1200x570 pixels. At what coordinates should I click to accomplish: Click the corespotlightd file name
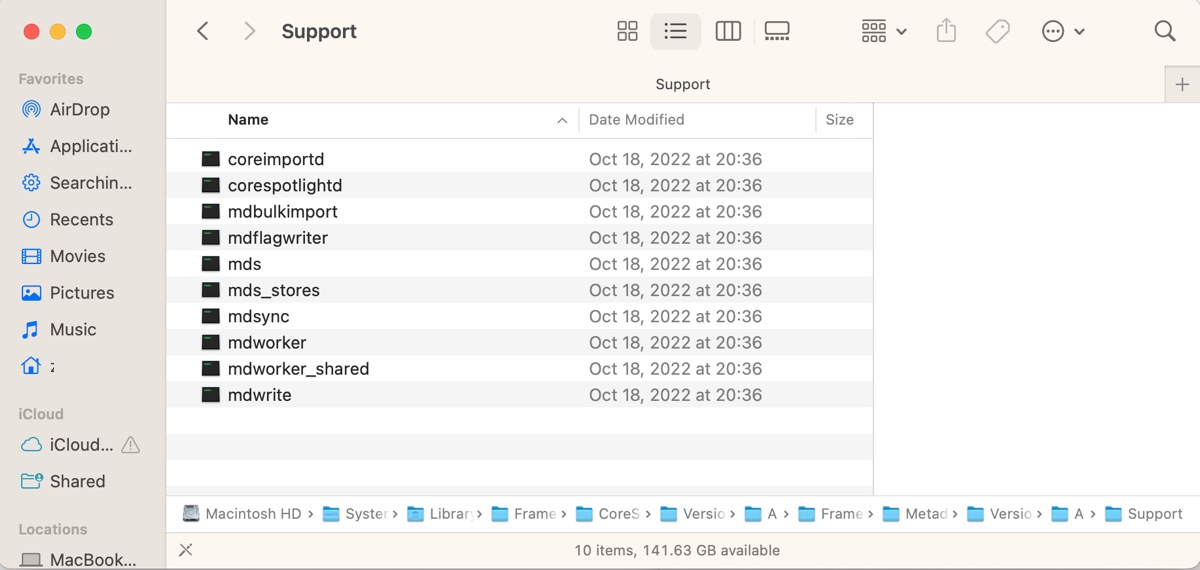tap(285, 185)
